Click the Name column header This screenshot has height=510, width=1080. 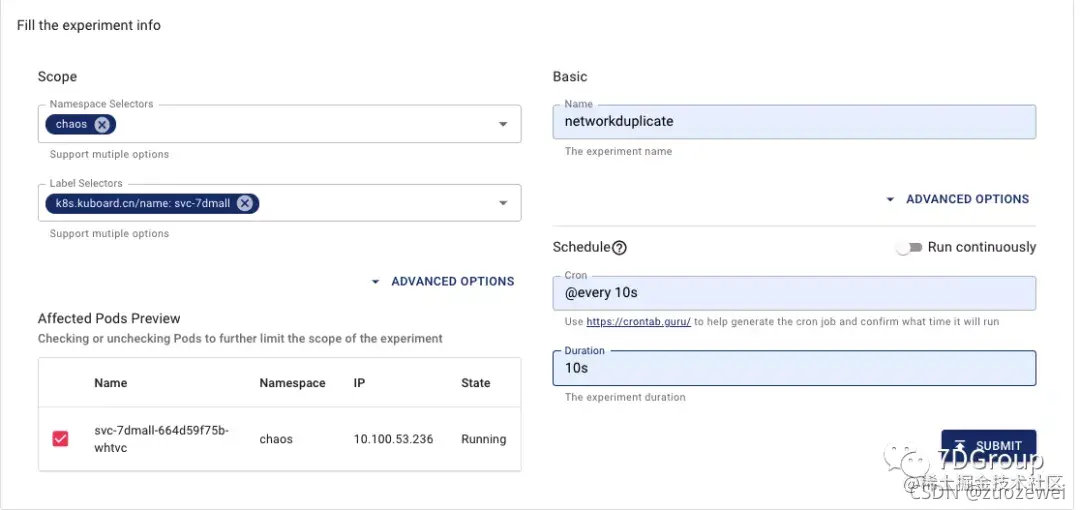(x=111, y=383)
